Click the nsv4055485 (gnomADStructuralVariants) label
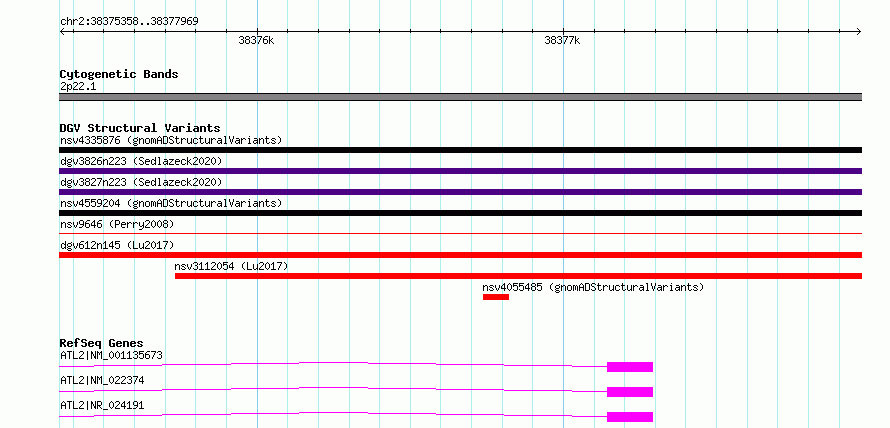The height and width of the screenshot is (428, 890). (593, 287)
